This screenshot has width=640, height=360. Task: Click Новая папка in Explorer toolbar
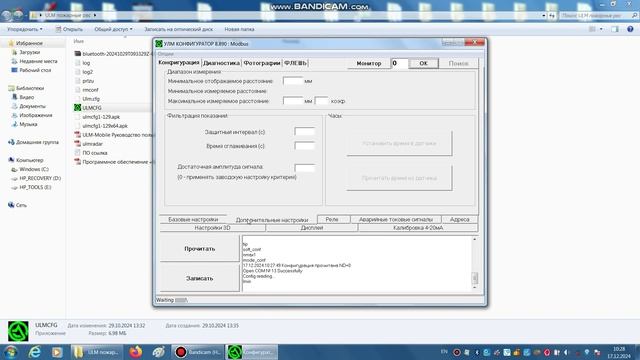click(x=239, y=29)
